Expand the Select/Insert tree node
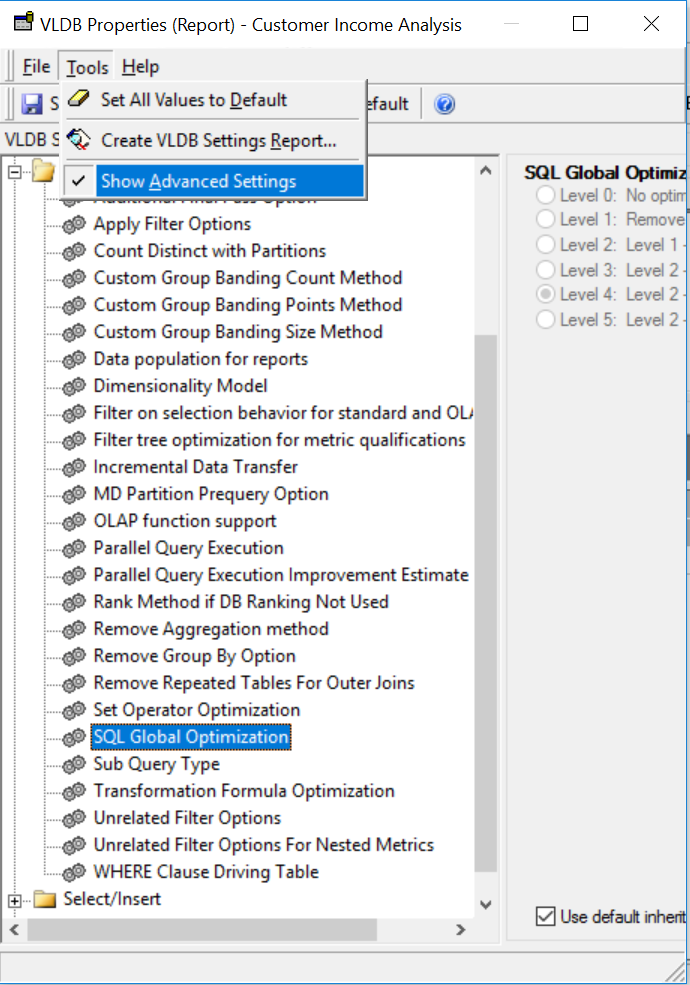This screenshot has width=690, height=985. click(14, 899)
